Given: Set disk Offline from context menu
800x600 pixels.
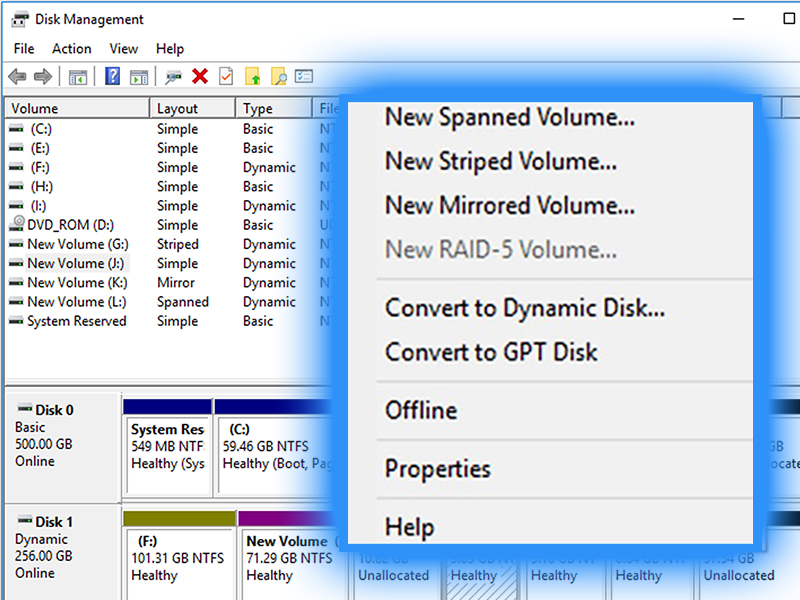Looking at the screenshot, I should (421, 411).
